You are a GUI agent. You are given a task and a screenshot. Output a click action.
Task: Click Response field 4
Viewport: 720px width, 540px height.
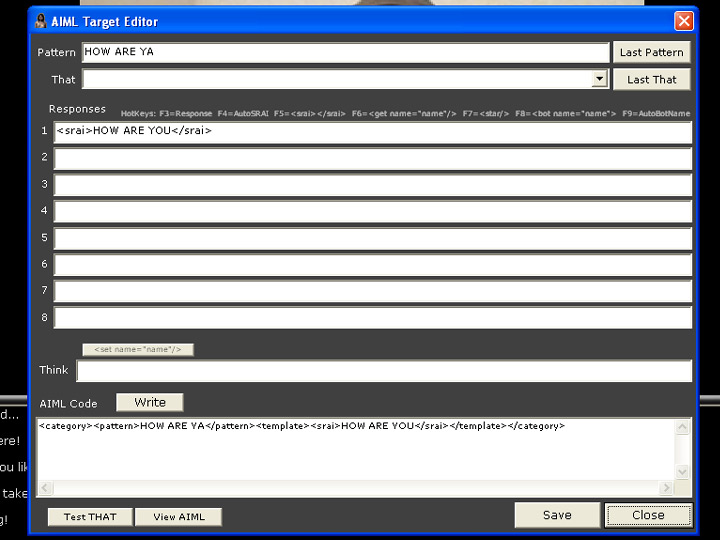coord(373,212)
